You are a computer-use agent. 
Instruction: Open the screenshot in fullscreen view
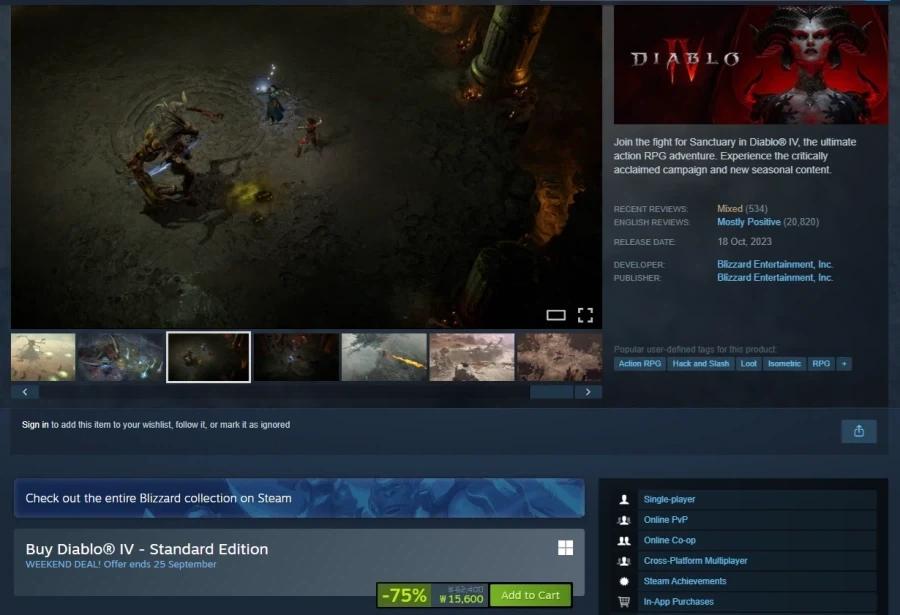coord(585,315)
